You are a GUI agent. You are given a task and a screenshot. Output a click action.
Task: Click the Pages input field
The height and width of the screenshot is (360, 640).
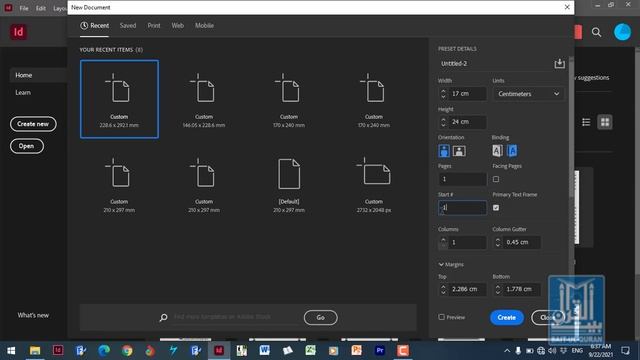(462, 179)
